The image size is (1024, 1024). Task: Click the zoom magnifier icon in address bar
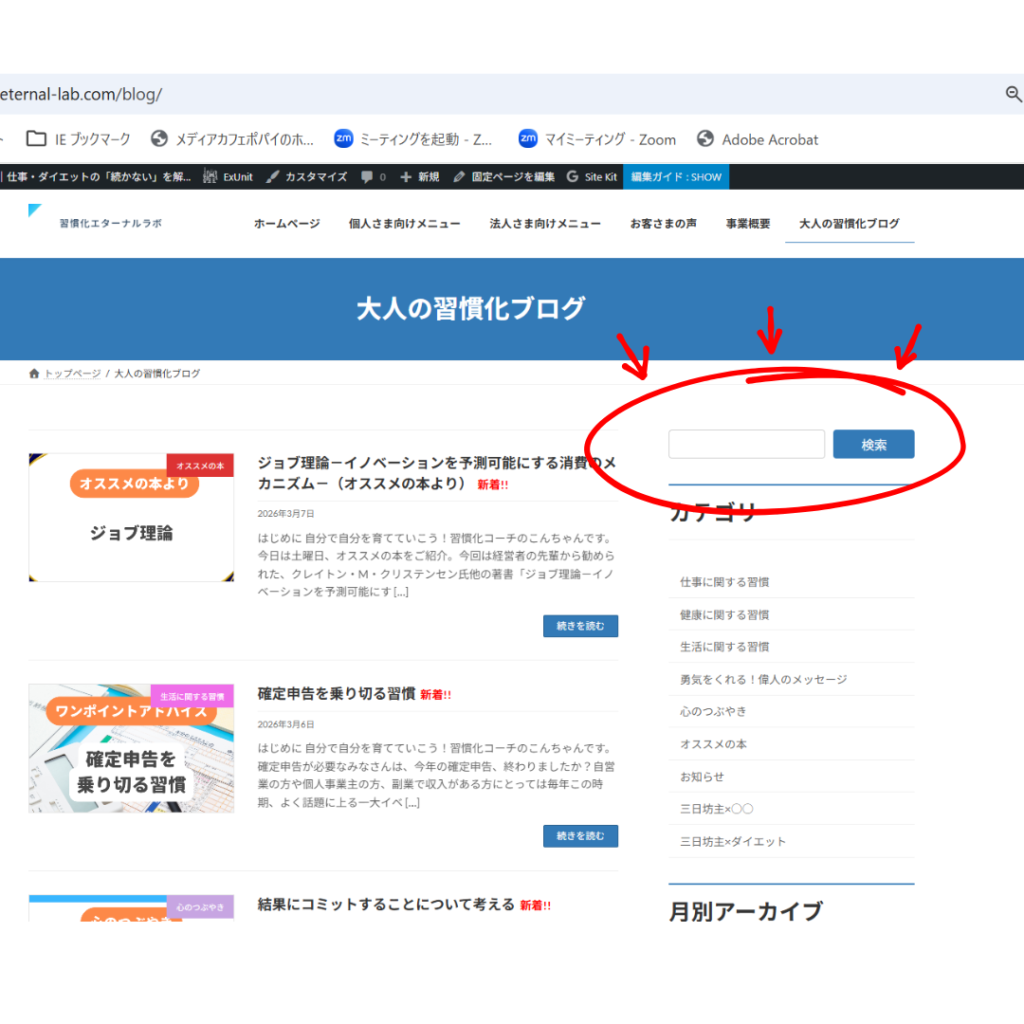tap(1013, 94)
